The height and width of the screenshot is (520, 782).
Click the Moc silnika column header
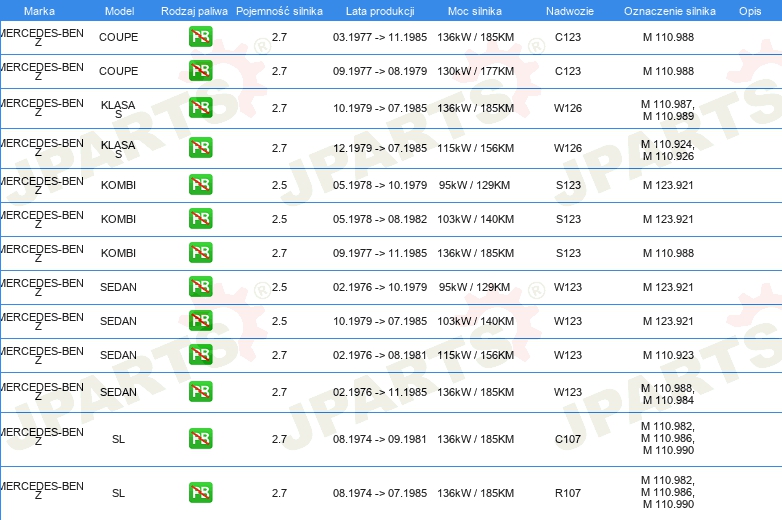pyautogui.click(x=475, y=11)
